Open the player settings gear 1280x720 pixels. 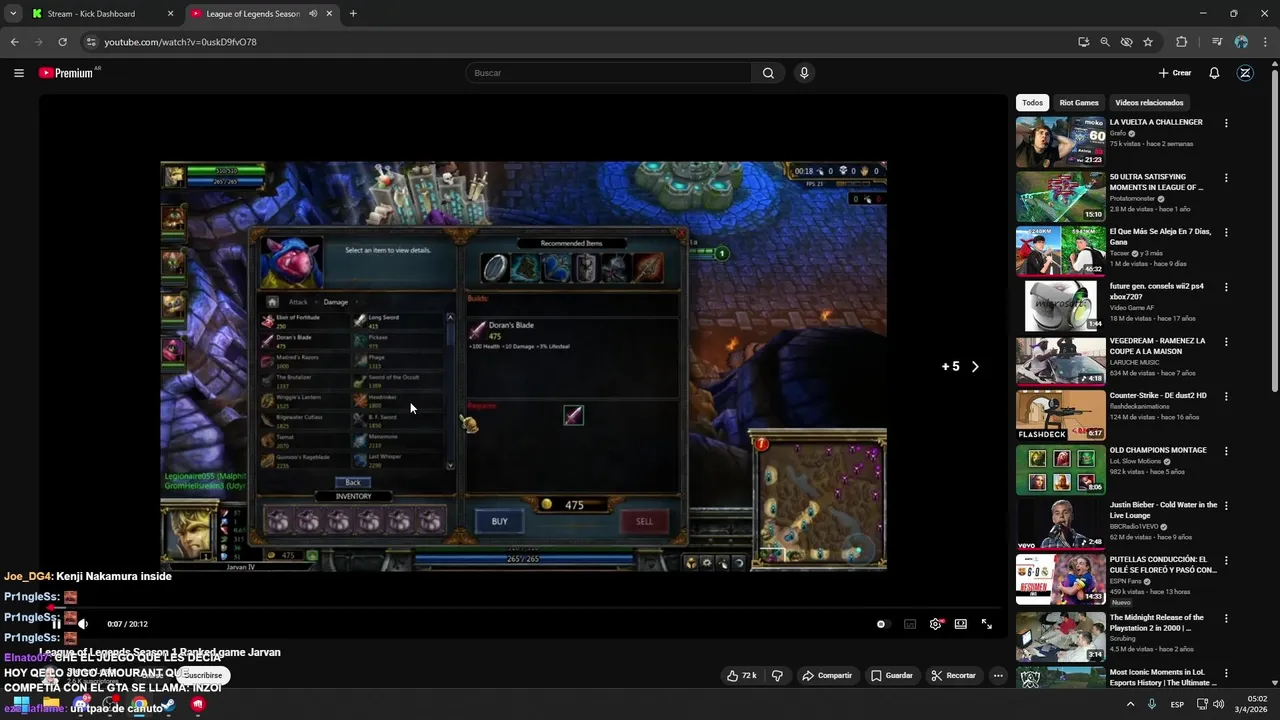(935, 624)
